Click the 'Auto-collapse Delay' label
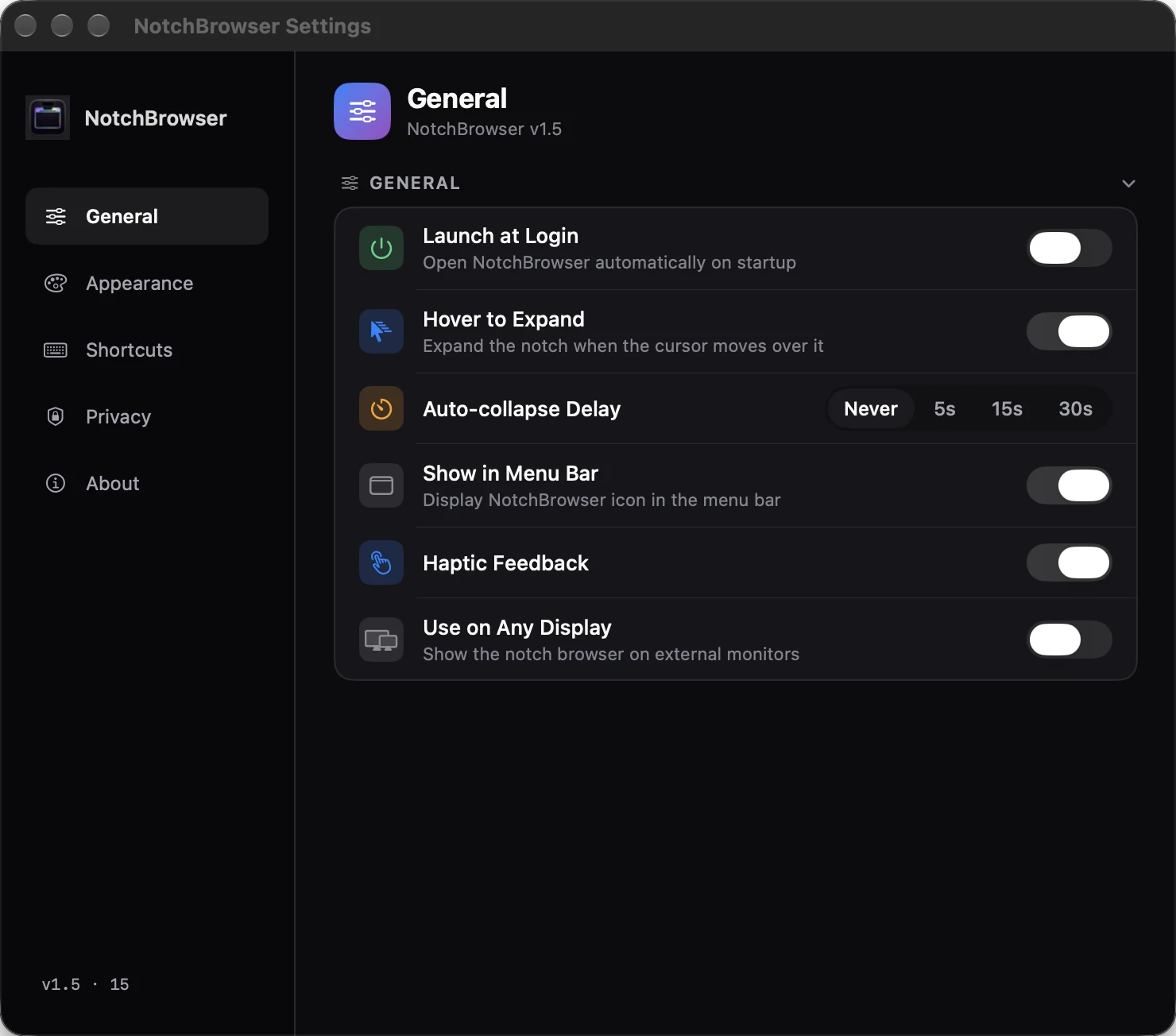The width and height of the screenshot is (1176, 1036). tap(521, 409)
